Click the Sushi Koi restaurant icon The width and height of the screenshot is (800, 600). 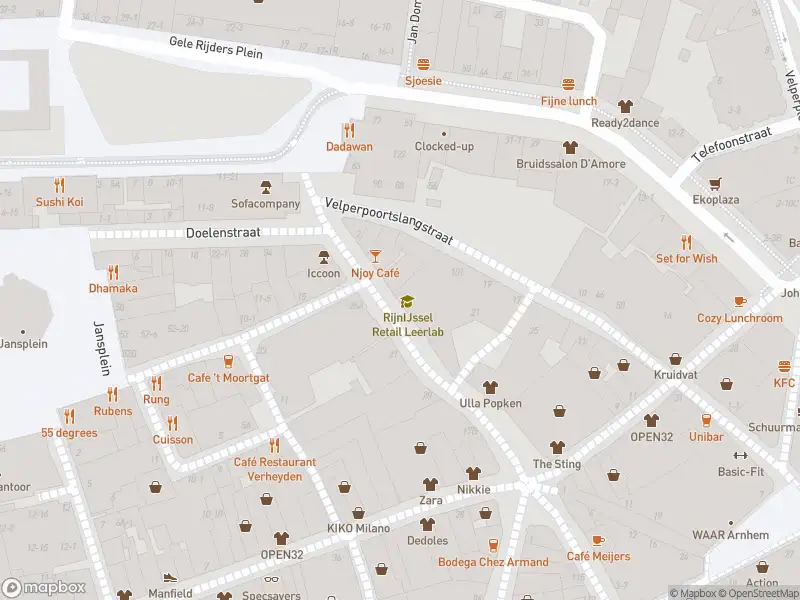59,185
